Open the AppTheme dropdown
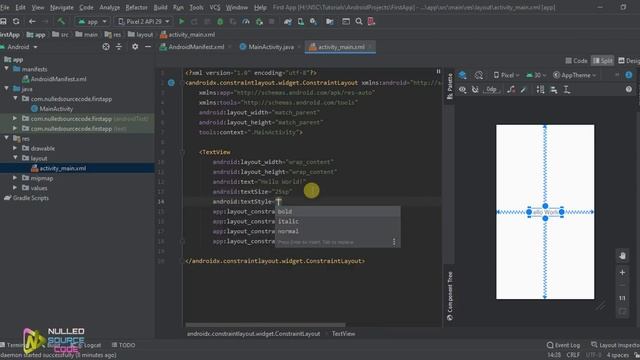This screenshot has height=360, width=640. (574, 75)
